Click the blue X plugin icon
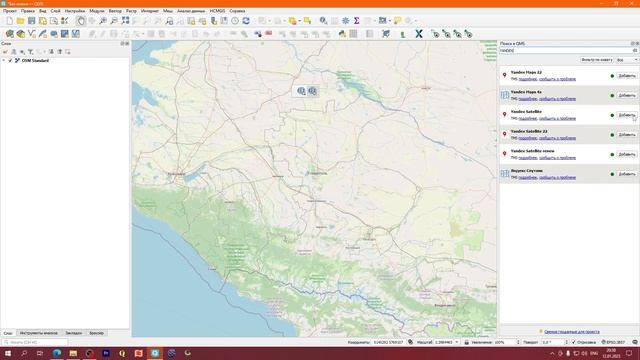Image resolution: width=640 pixels, height=360 pixels. pos(419,34)
